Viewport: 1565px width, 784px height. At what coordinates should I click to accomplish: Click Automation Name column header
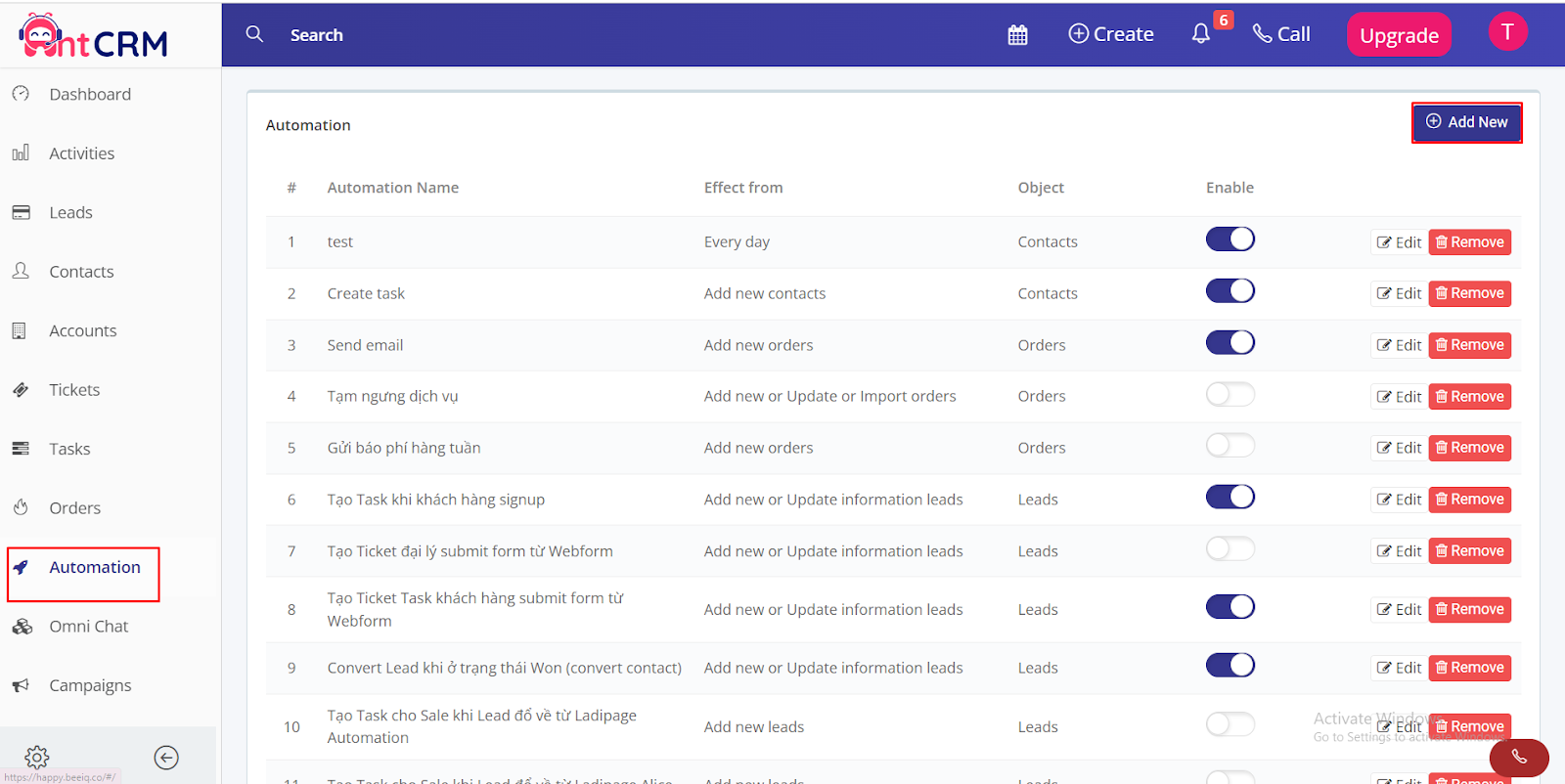392,188
